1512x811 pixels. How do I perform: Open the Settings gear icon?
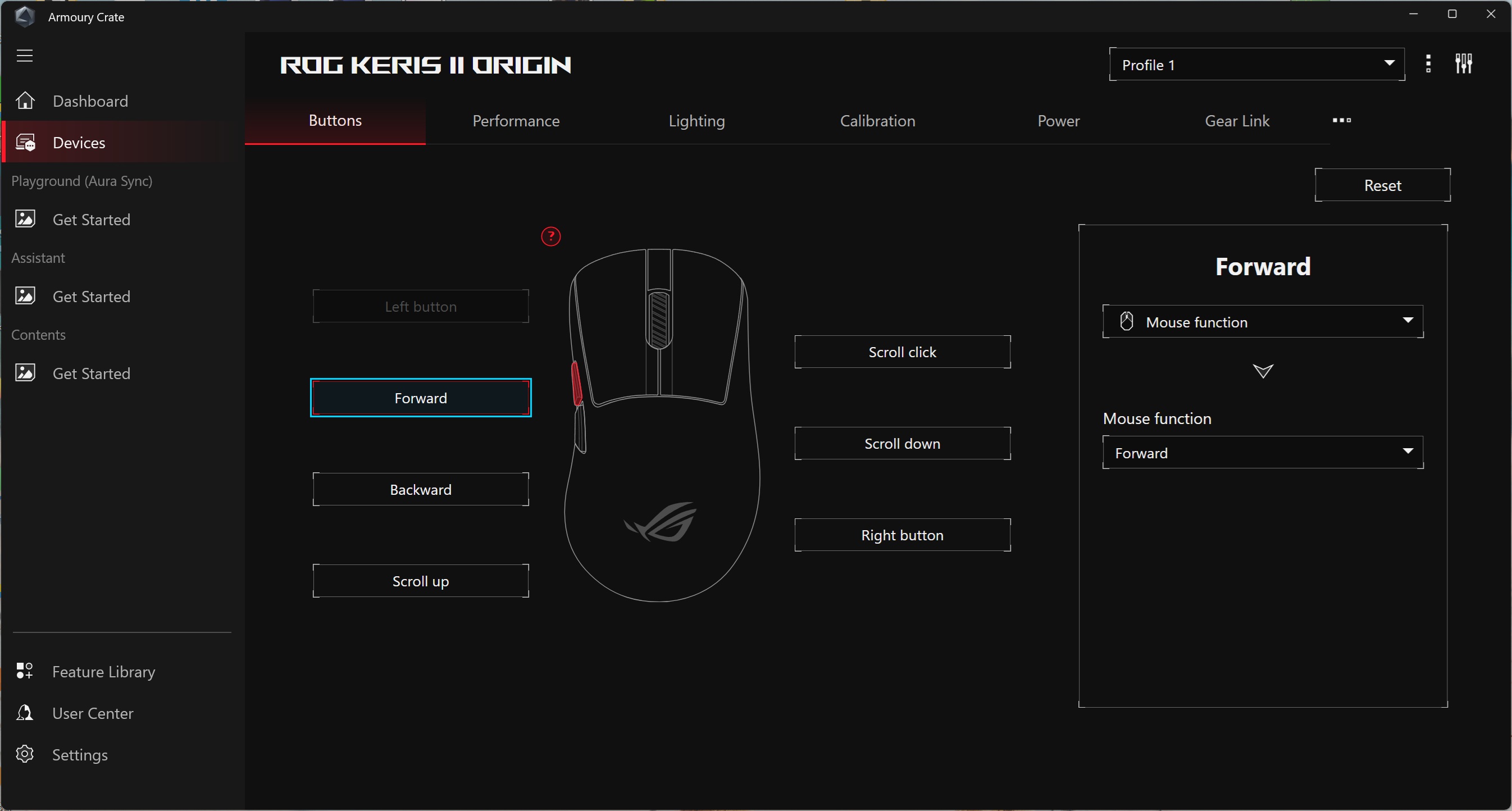click(25, 754)
